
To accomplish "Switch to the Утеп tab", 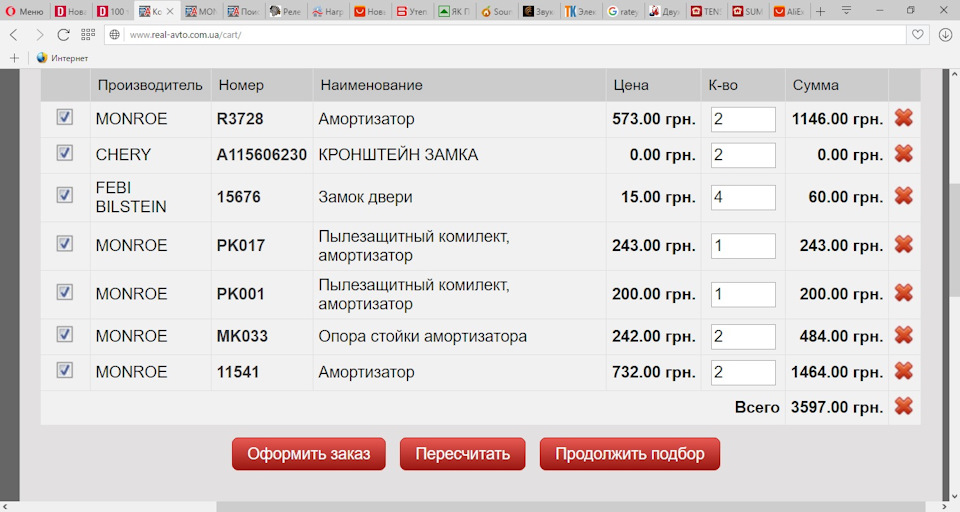I will coord(412,11).
